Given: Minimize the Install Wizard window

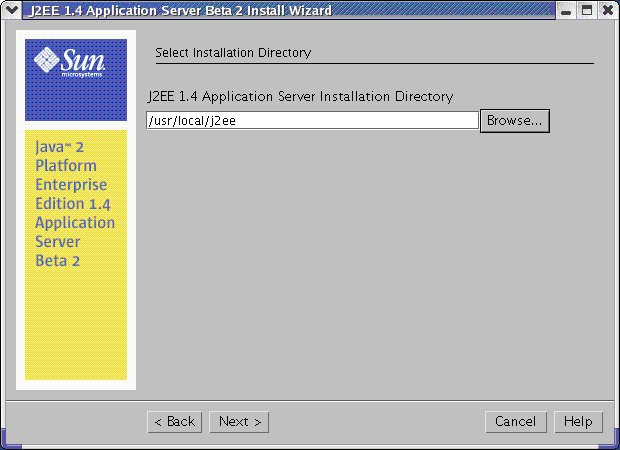Looking at the screenshot, I should point(567,10).
